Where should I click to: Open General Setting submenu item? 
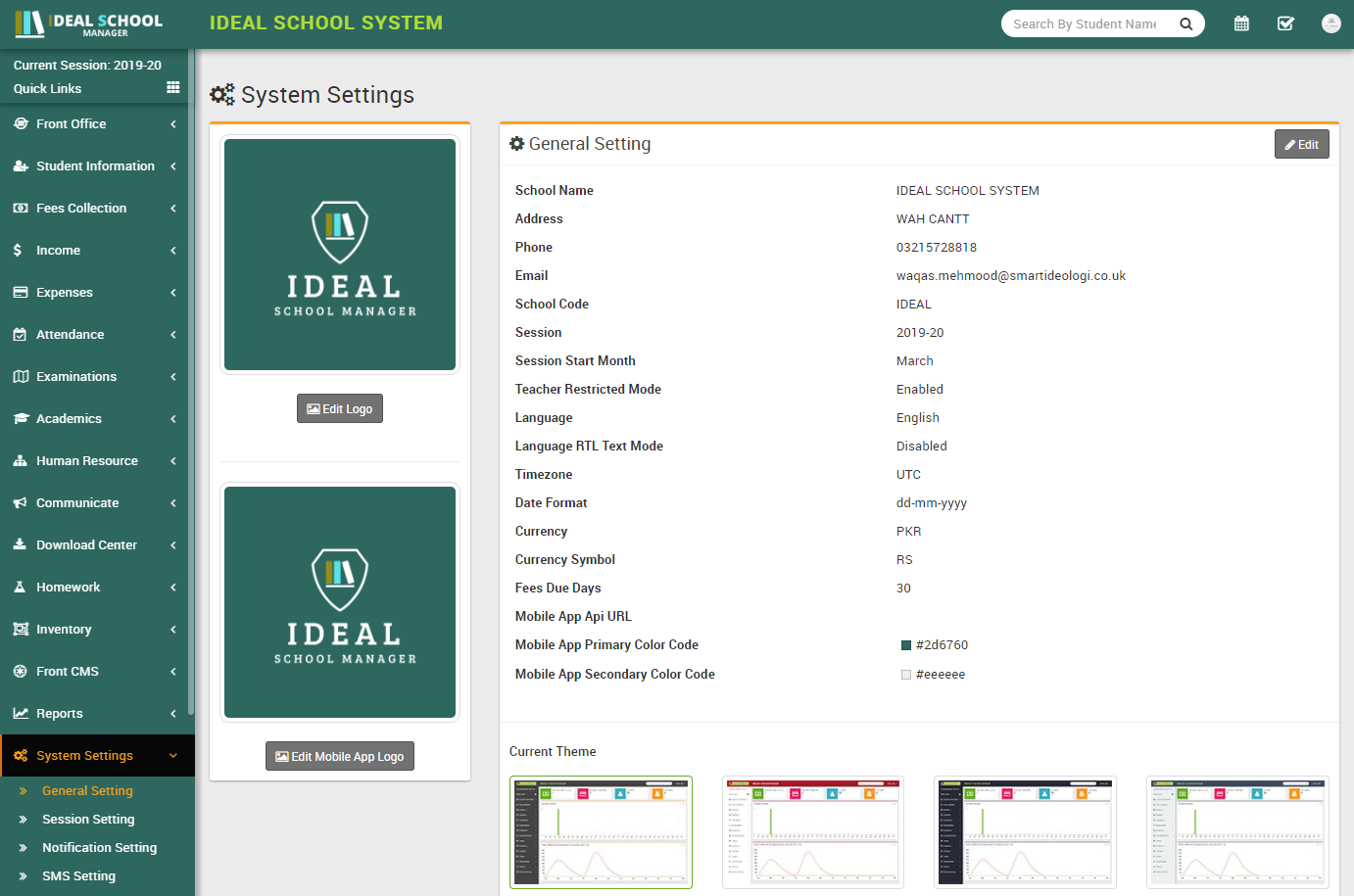87,790
